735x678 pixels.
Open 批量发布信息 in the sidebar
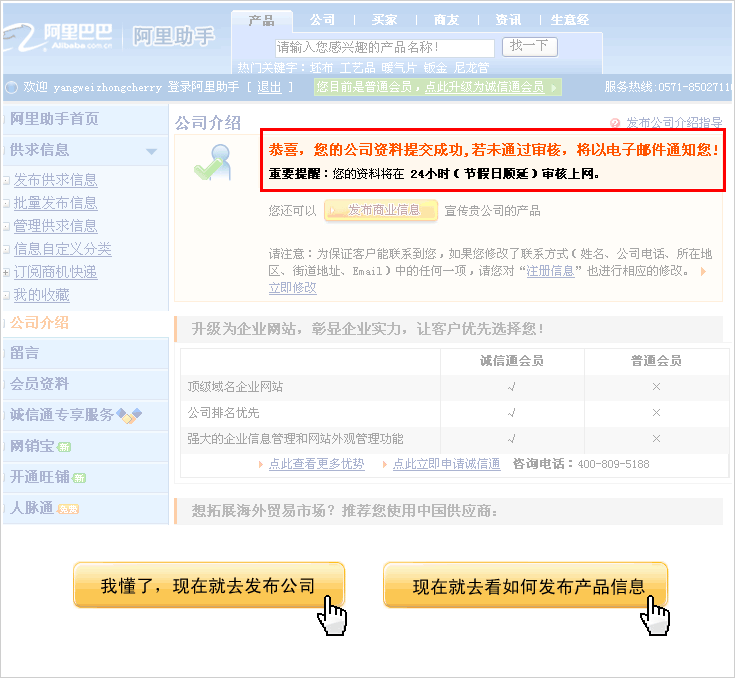(x=55, y=203)
